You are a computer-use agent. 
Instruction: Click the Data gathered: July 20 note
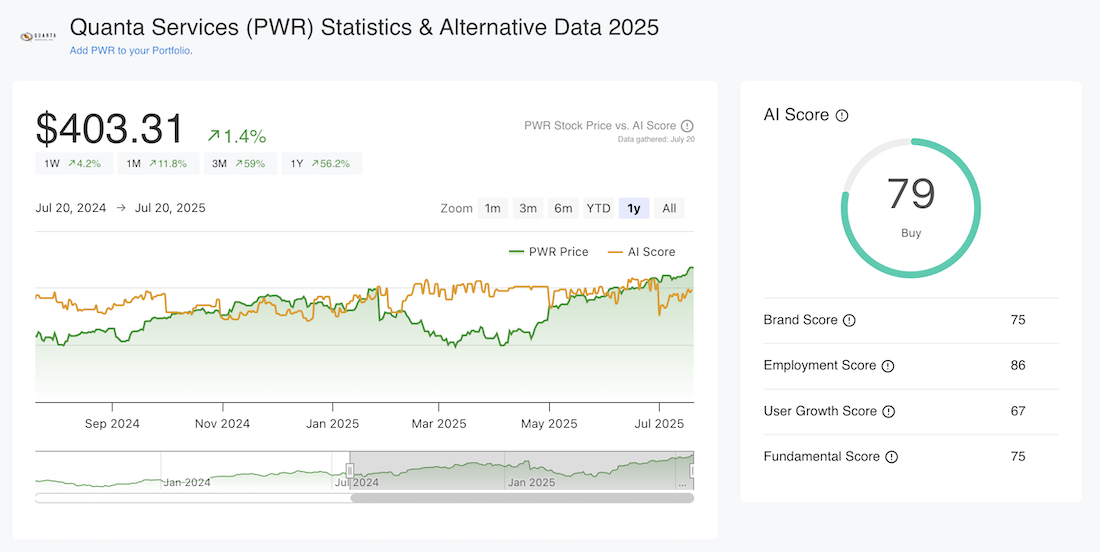[x=656, y=140]
